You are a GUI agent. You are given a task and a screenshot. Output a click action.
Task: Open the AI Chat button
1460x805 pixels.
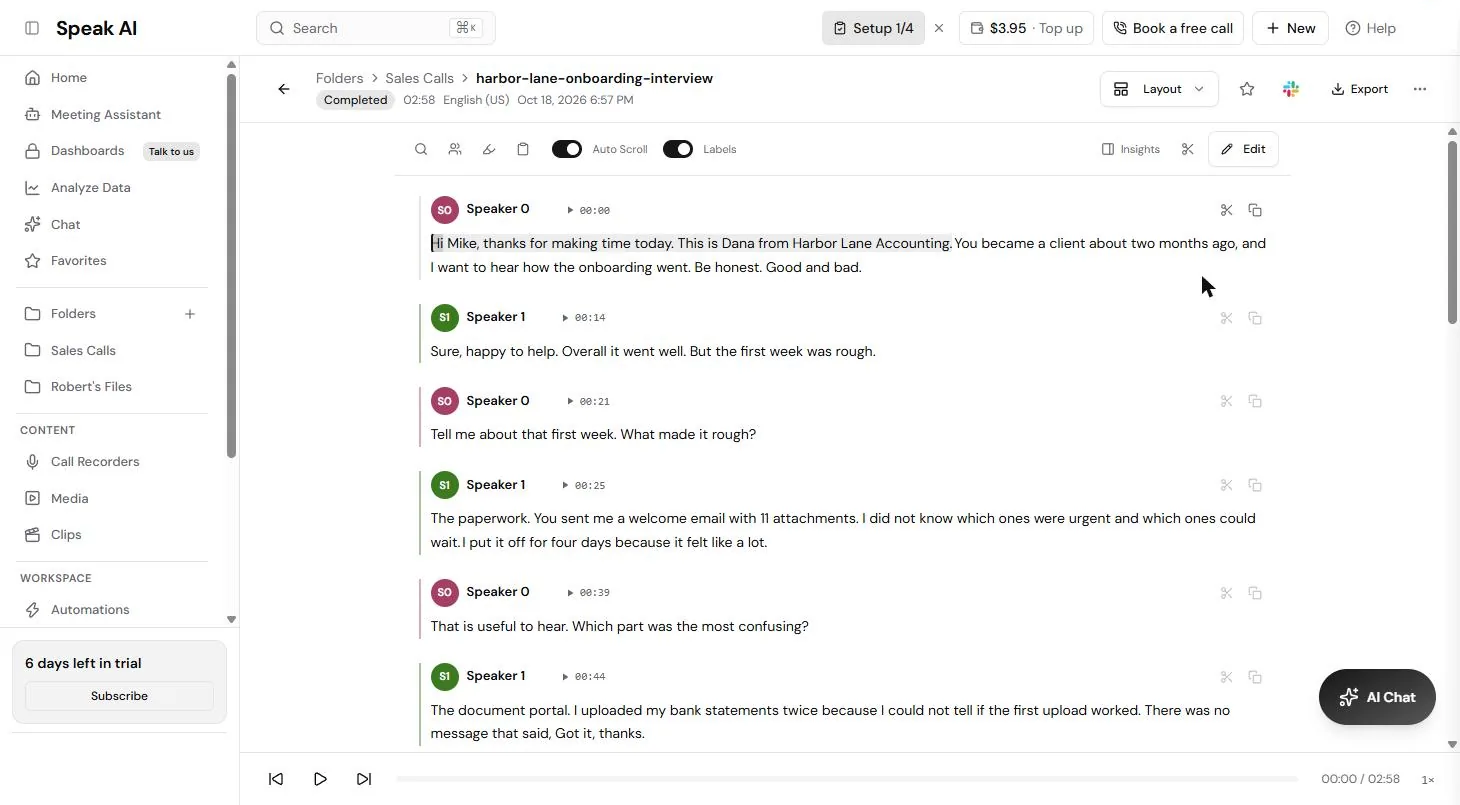click(x=1377, y=697)
